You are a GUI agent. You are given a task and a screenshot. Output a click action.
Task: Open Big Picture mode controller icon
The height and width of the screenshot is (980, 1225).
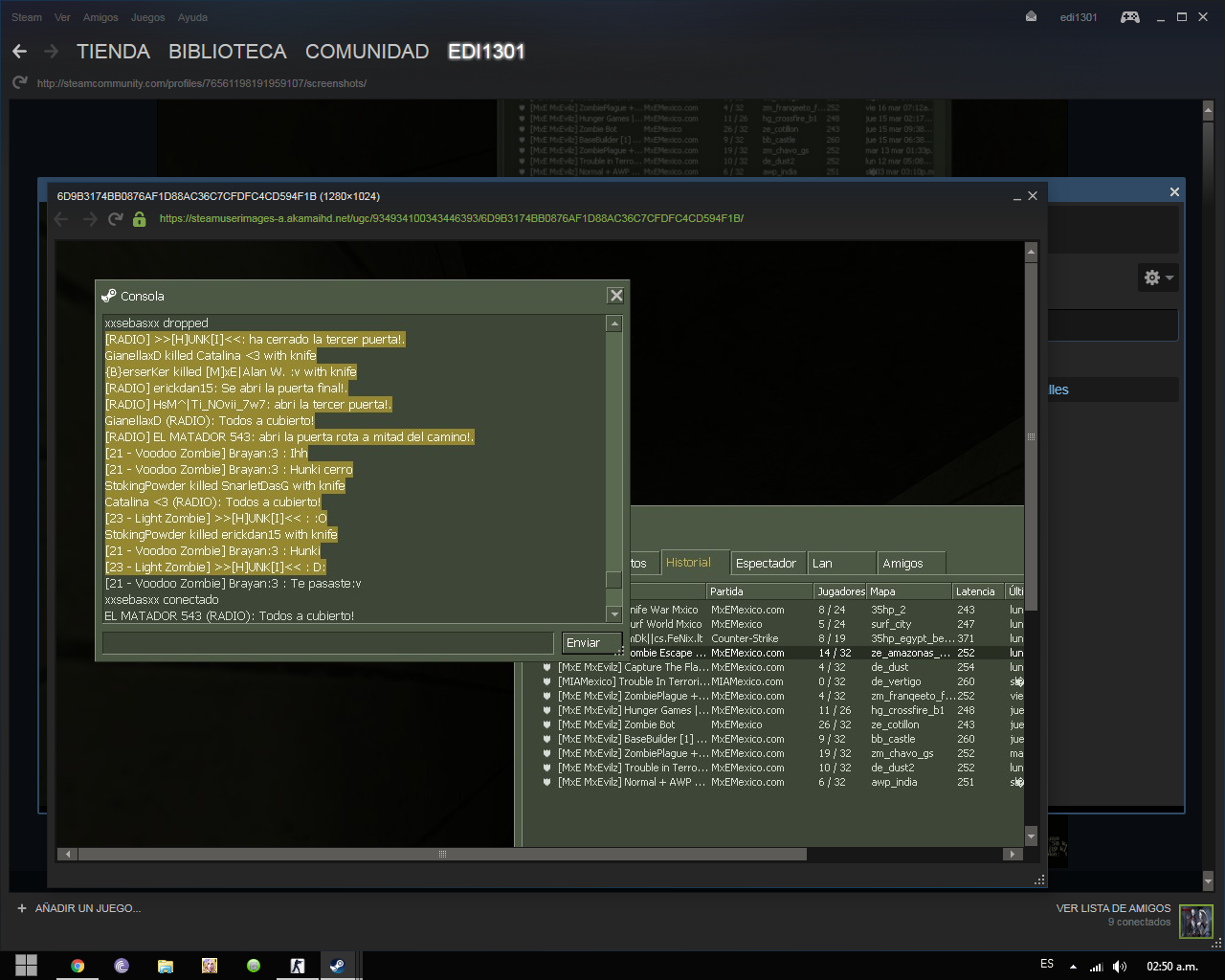pos(1130,17)
